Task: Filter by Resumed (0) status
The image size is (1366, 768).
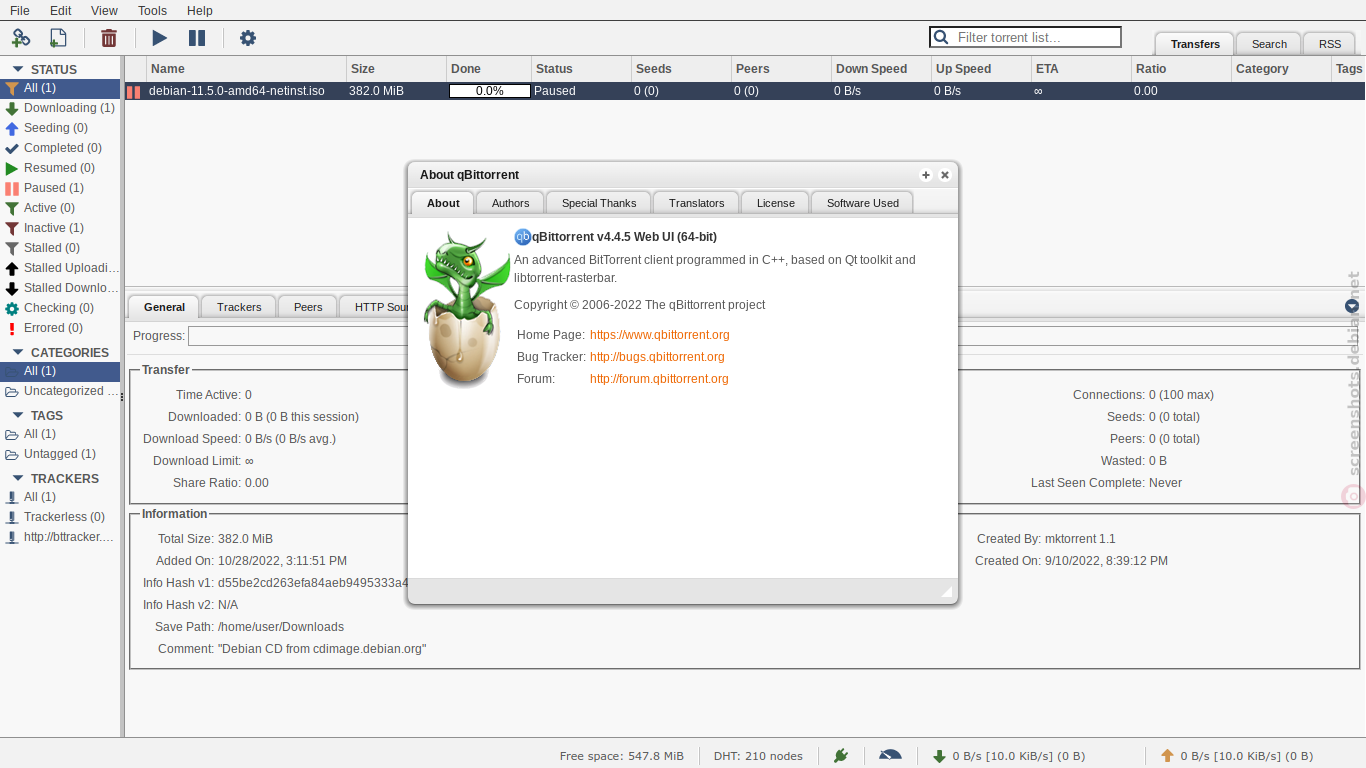Action: (x=60, y=168)
